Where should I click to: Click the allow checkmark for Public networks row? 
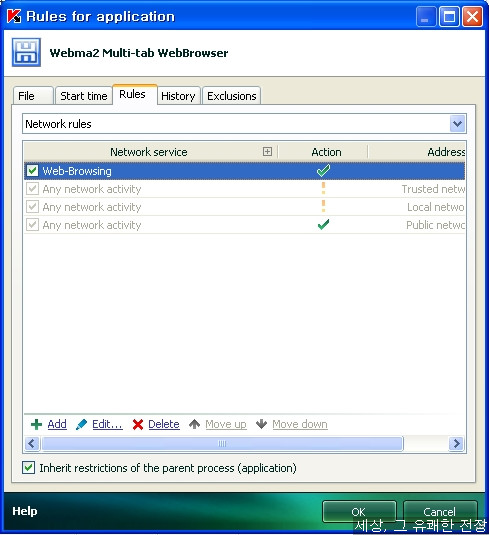tap(323, 225)
